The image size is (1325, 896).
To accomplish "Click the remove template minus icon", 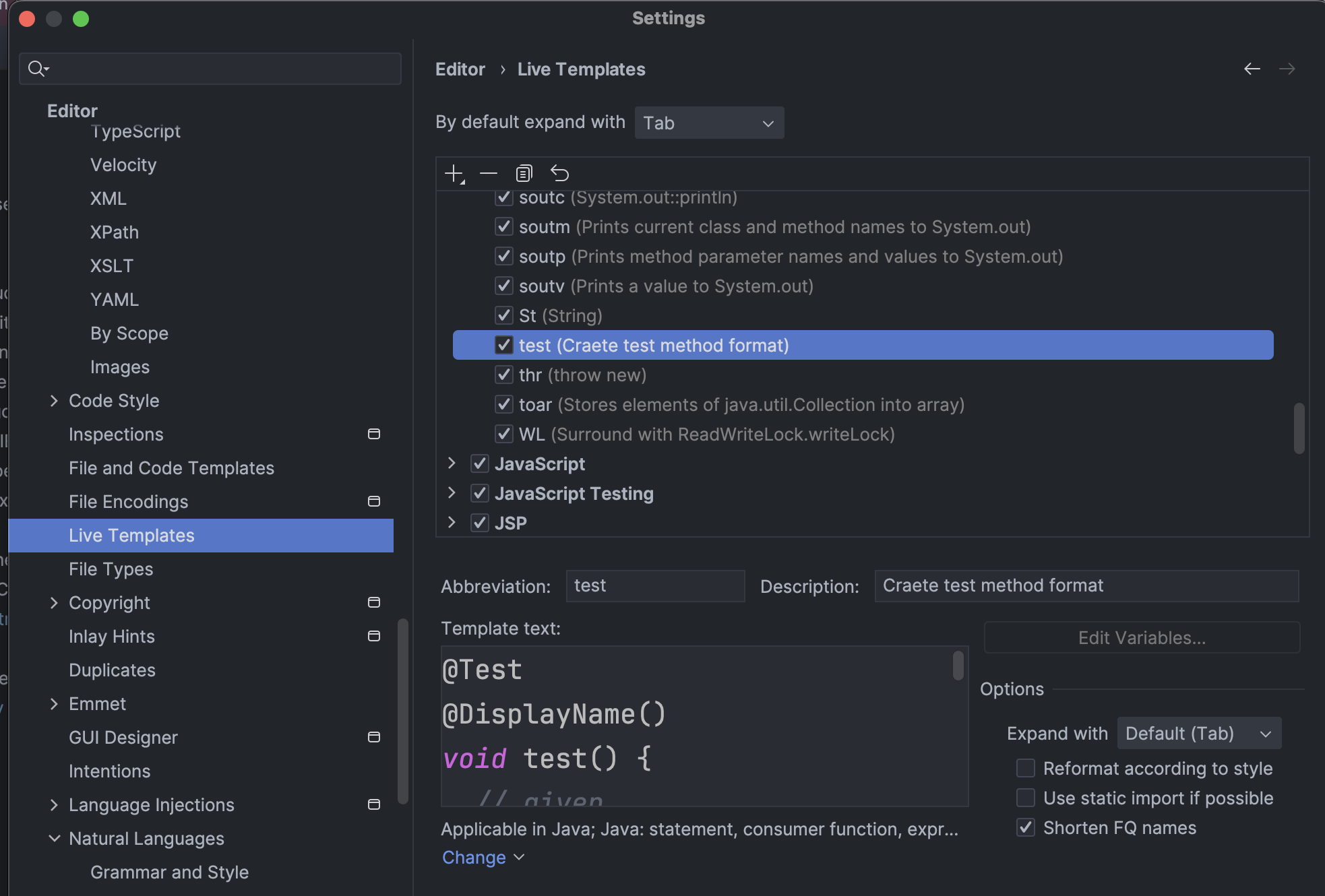I will pos(489,174).
